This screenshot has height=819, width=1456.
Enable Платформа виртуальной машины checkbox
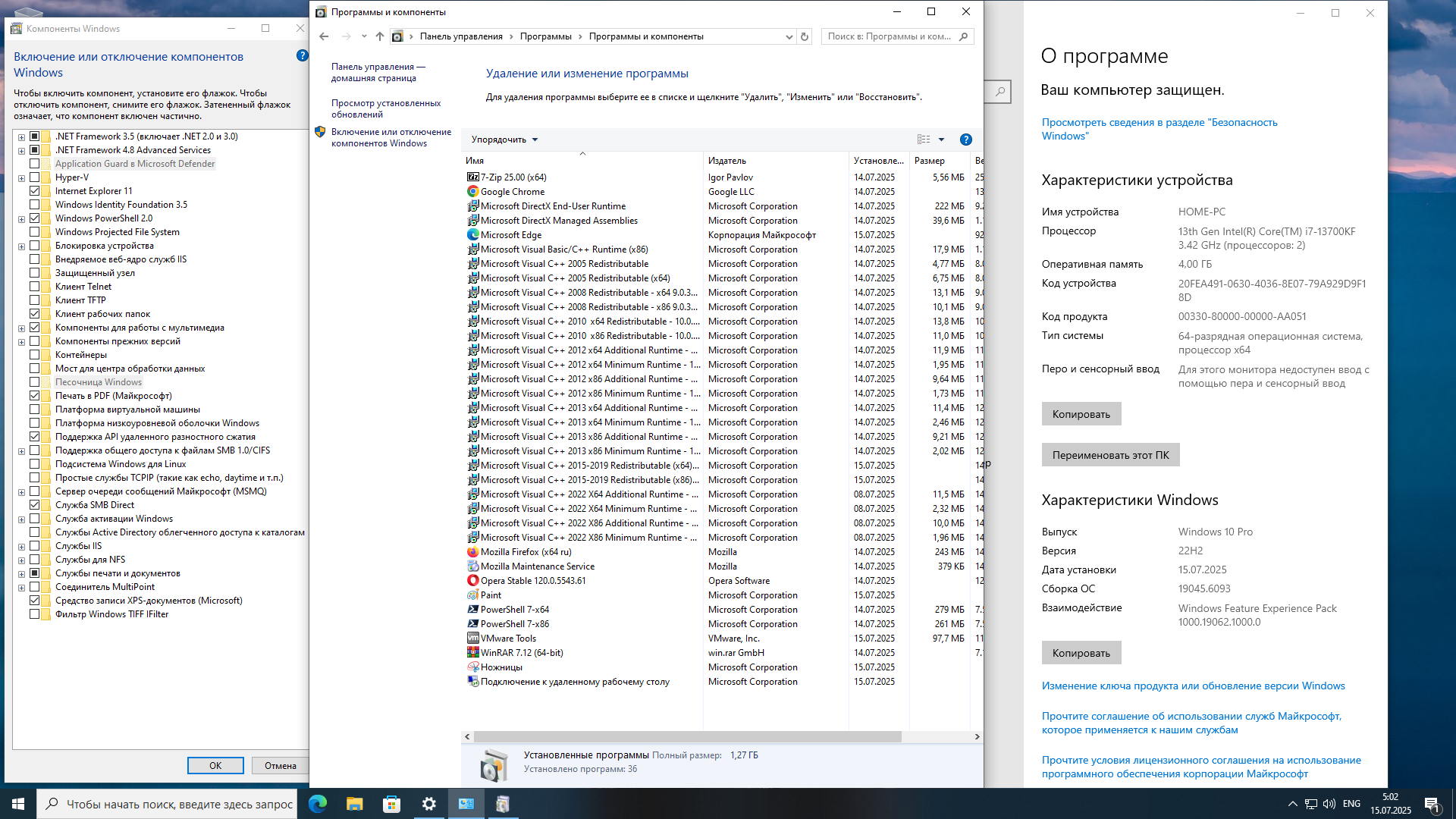(35, 409)
